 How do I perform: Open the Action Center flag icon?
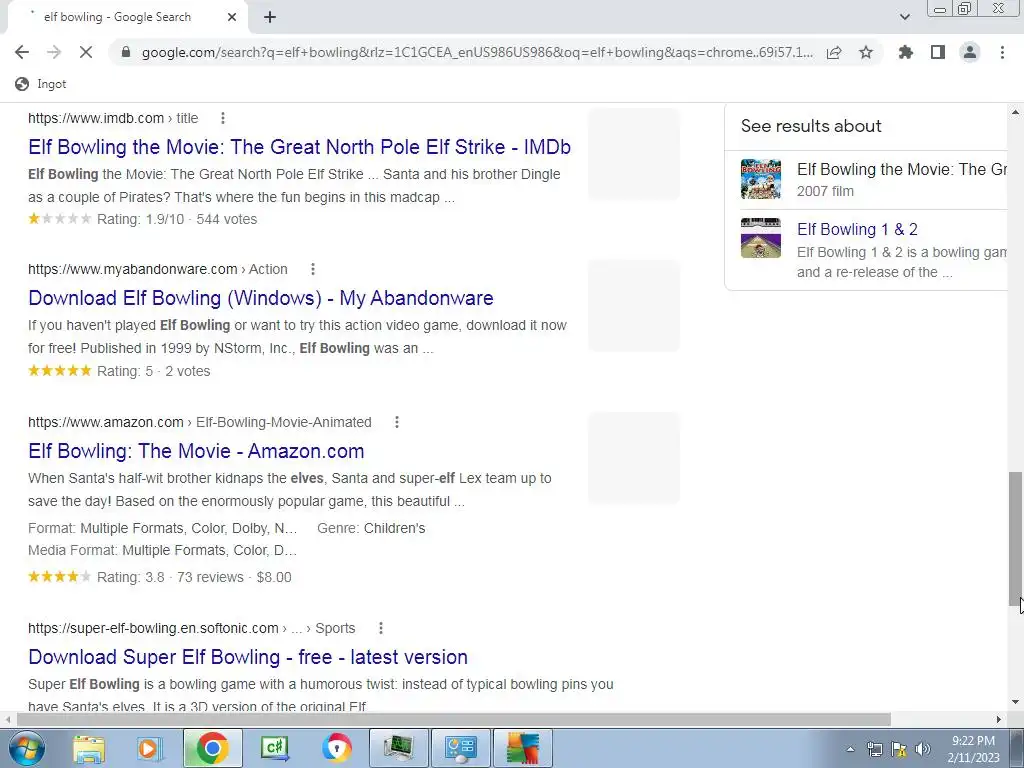tap(899, 749)
